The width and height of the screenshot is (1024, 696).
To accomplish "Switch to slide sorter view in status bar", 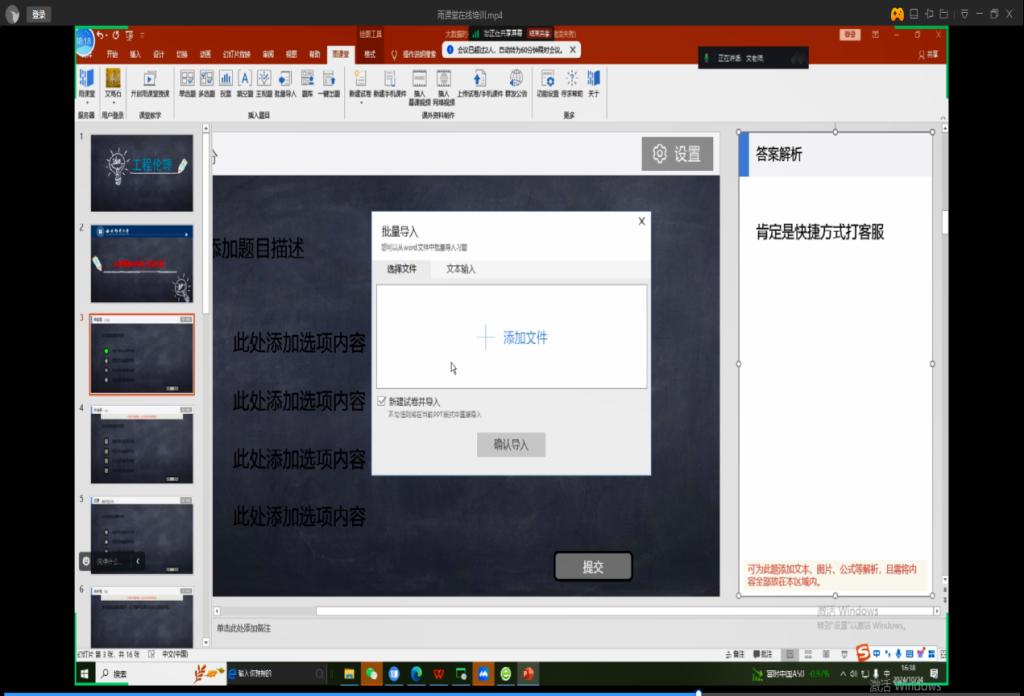I will (x=808, y=654).
